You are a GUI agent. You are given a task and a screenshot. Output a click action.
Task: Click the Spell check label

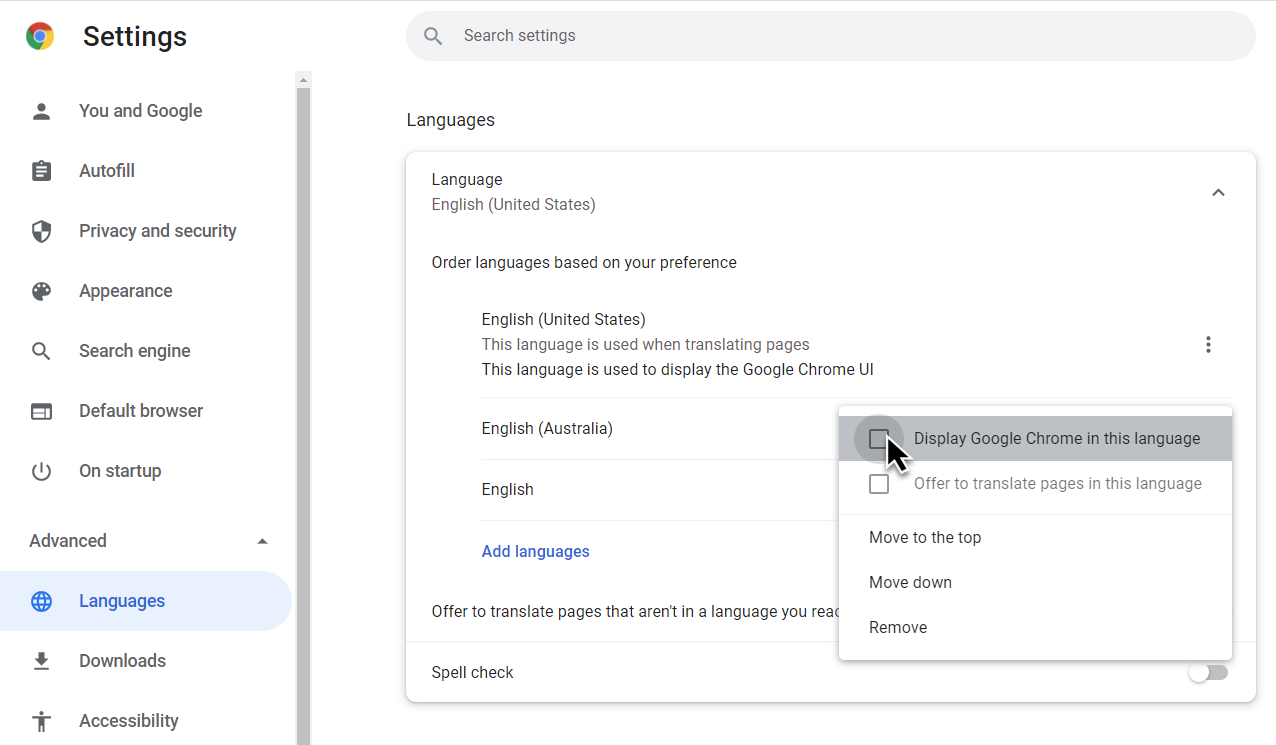click(472, 673)
